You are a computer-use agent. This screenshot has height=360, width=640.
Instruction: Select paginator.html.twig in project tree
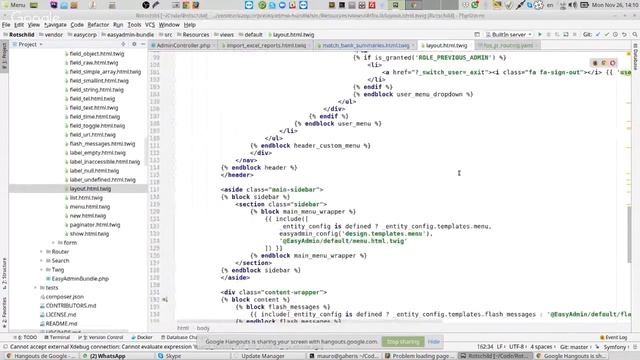click(95, 224)
